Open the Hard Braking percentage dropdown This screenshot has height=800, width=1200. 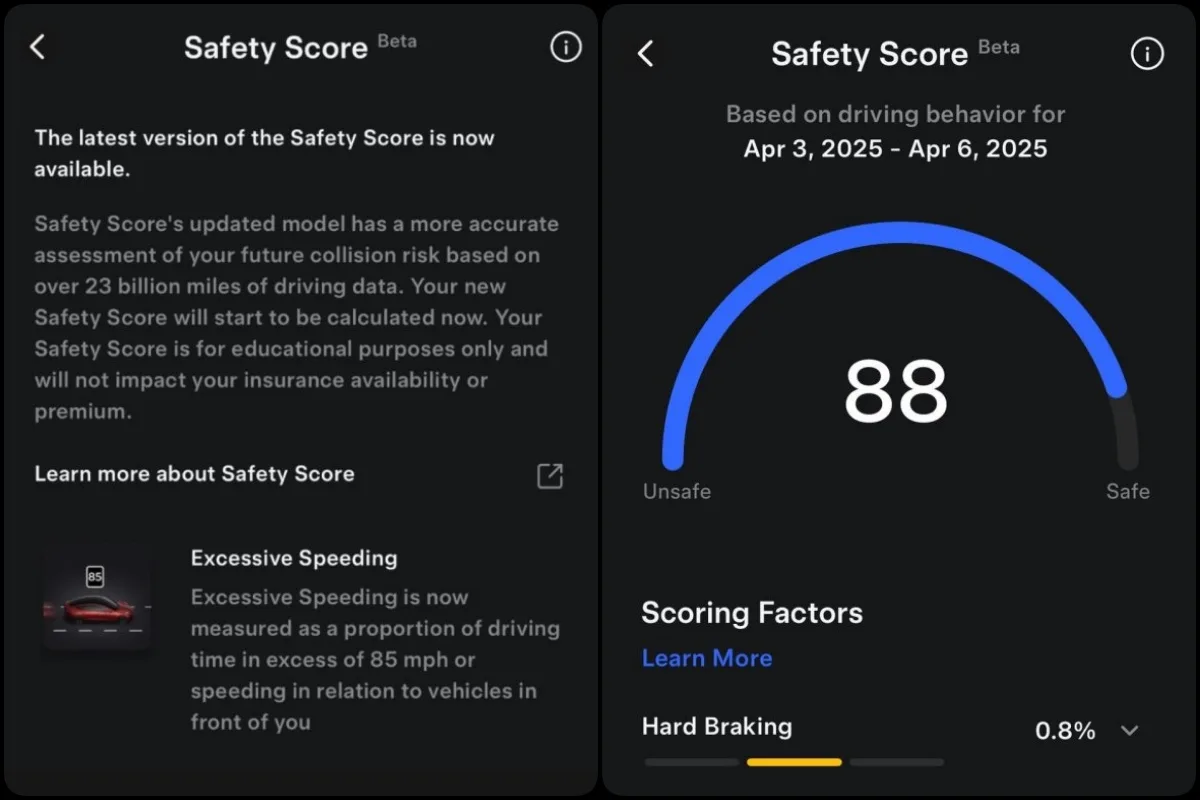pos(1065,730)
